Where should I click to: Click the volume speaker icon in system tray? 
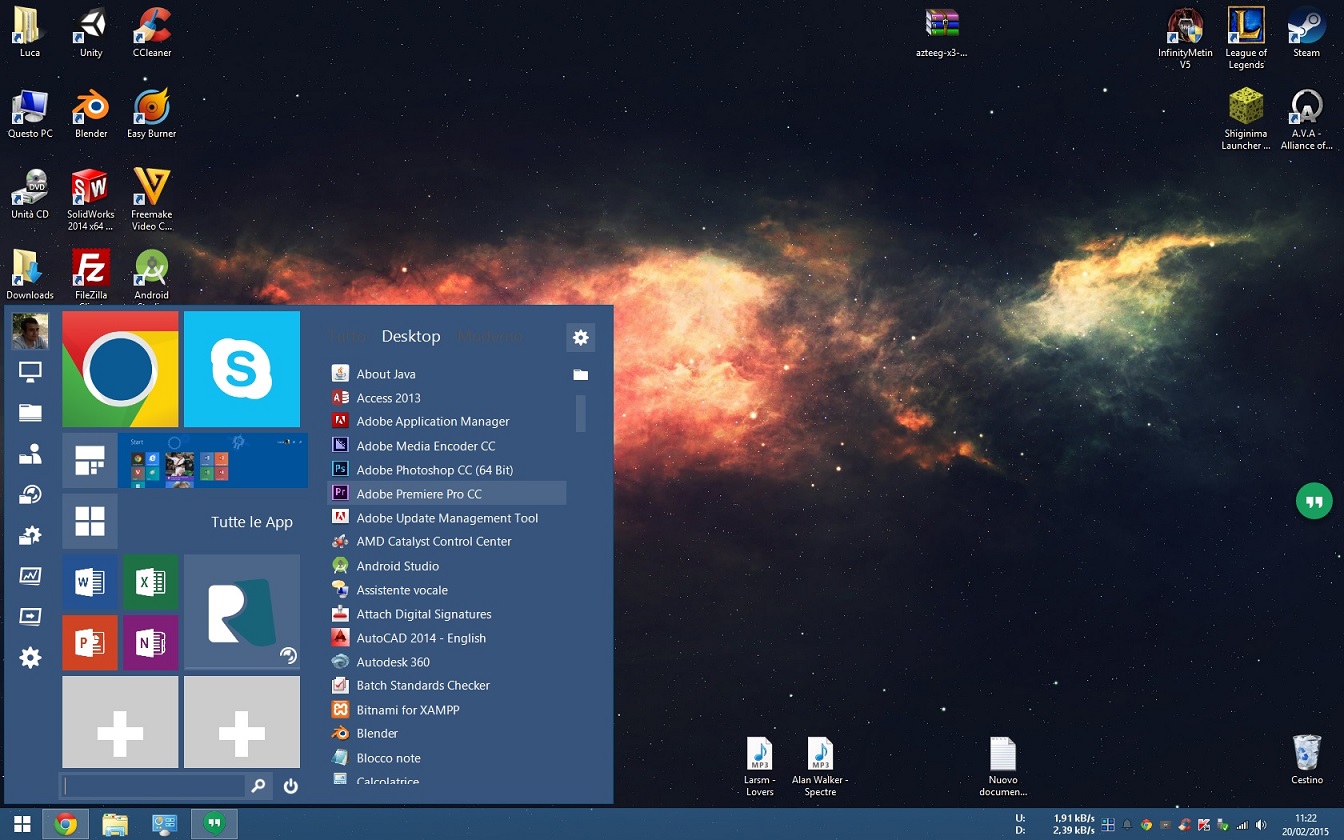click(x=1261, y=825)
